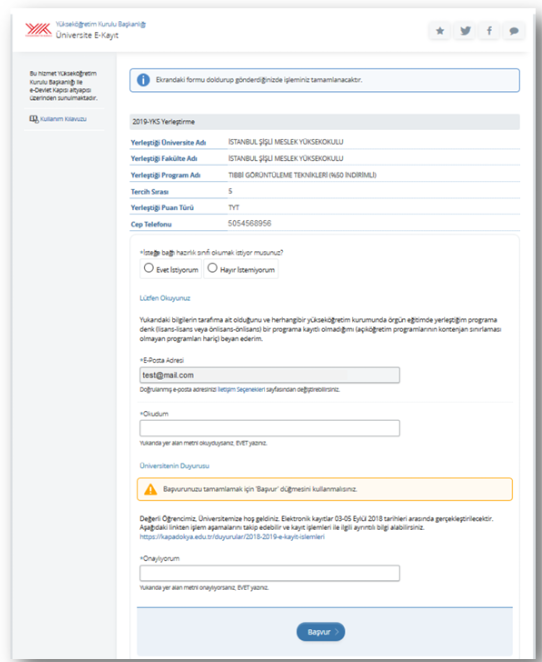Viewport: 542px width, 662px height.
Task: Open the comment speech bubble icon
Action: [514, 31]
